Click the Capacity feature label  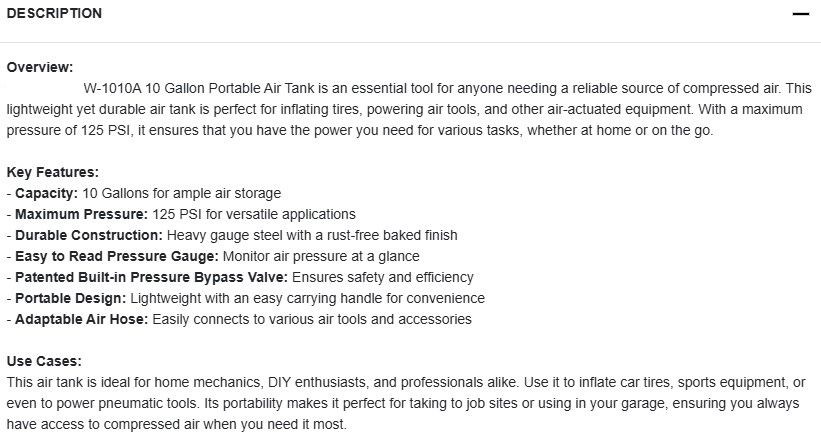coord(46,193)
